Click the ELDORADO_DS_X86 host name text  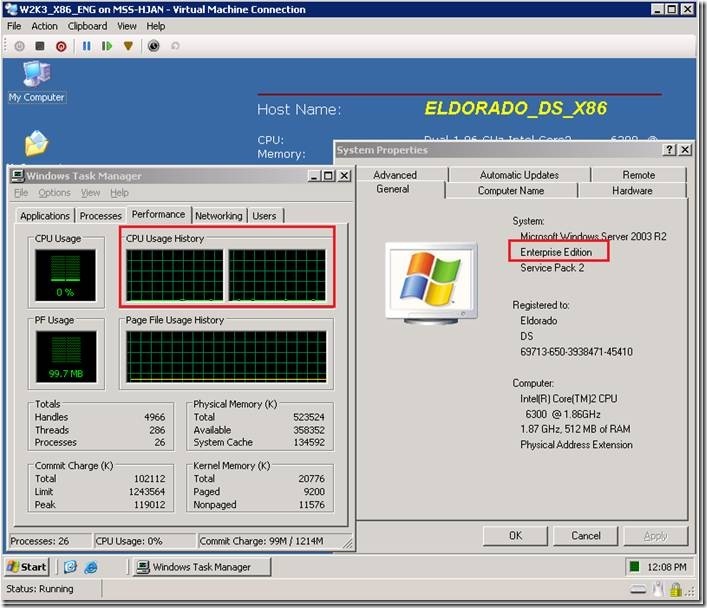[516, 109]
